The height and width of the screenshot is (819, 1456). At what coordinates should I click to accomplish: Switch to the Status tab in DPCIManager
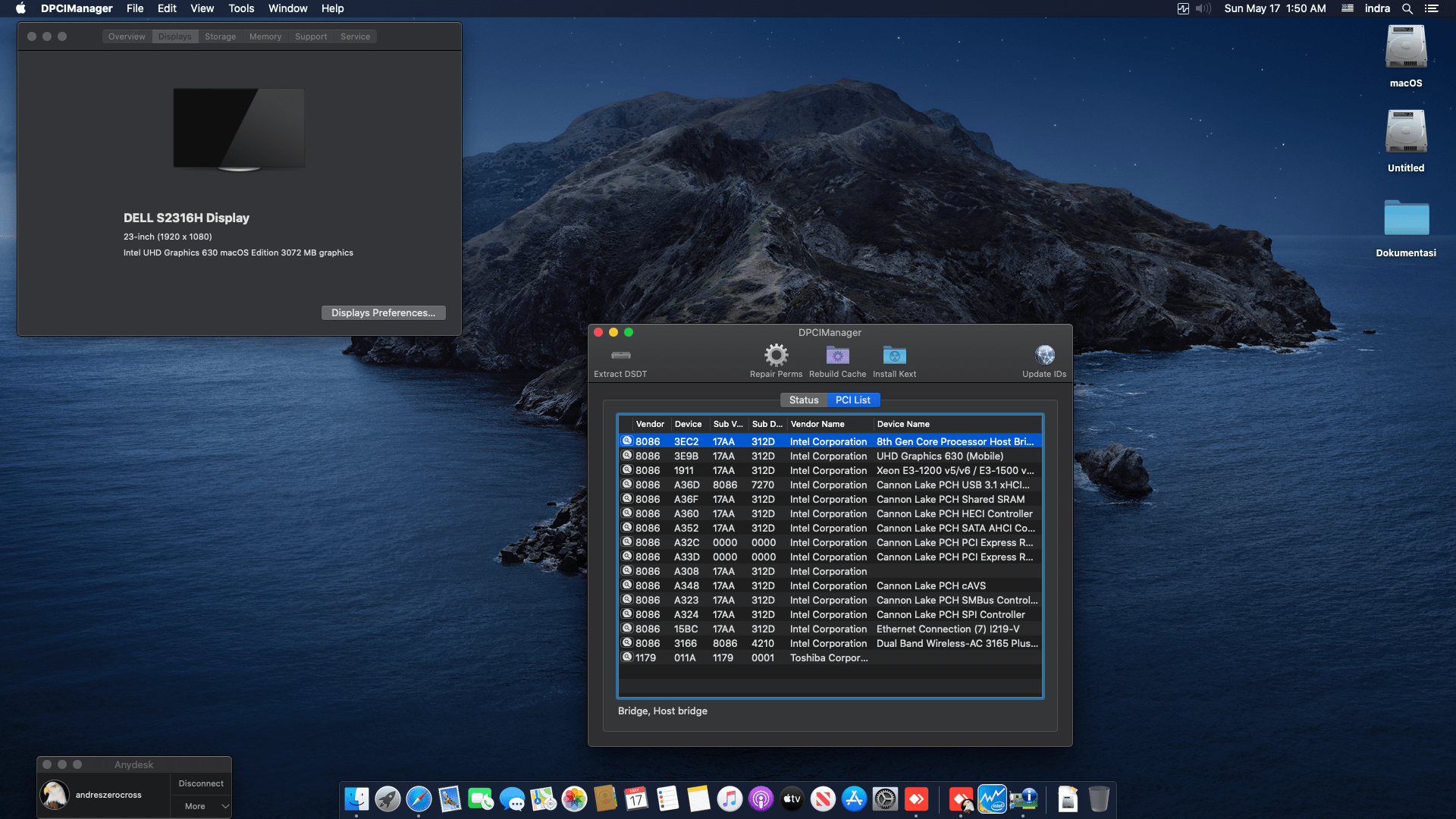[x=804, y=400]
